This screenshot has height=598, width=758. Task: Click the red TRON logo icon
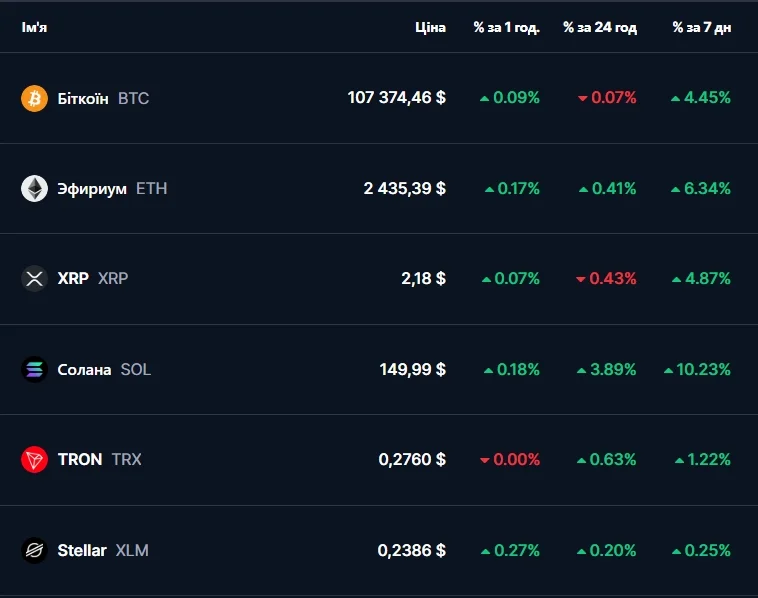click(34, 459)
